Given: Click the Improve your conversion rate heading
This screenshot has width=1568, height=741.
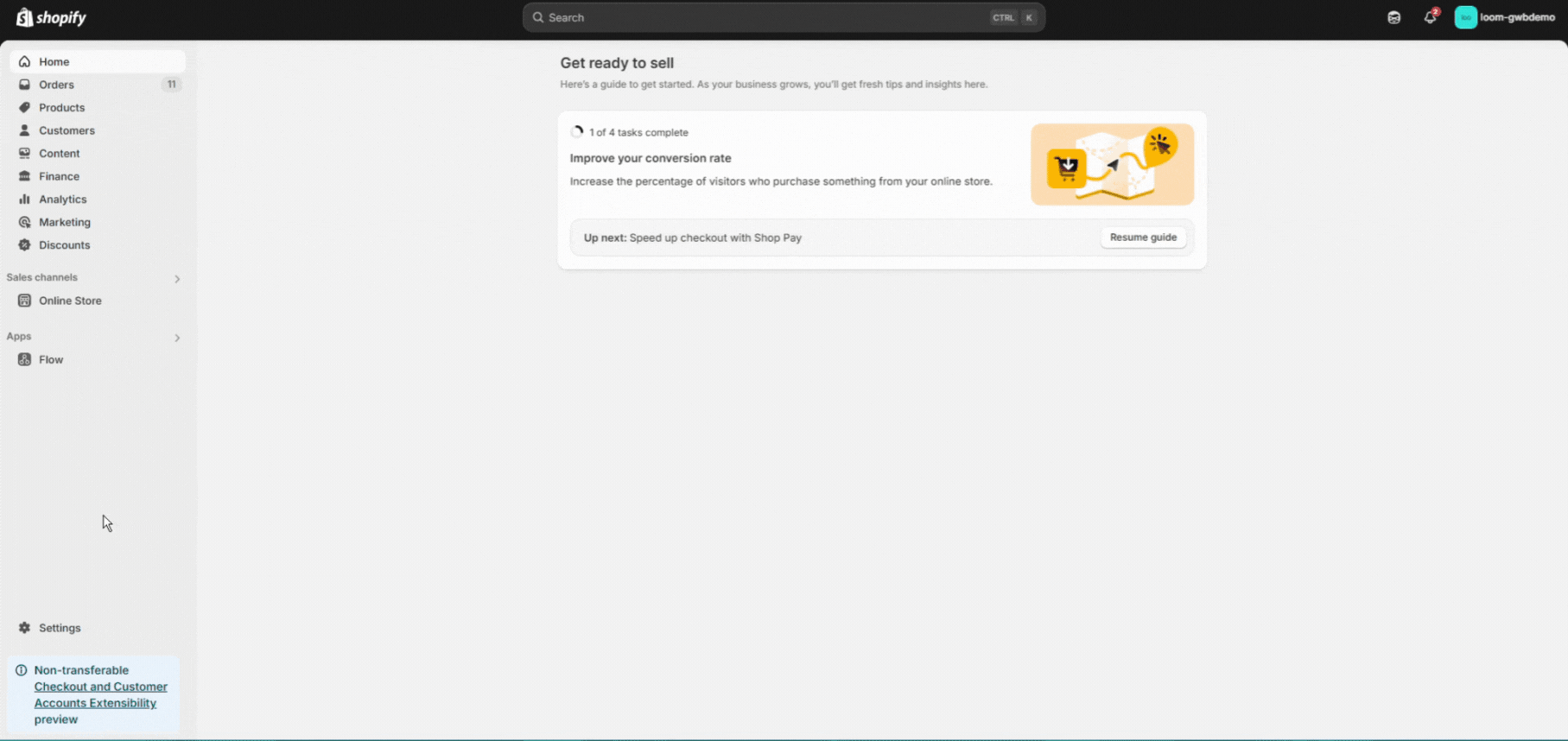Looking at the screenshot, I should [x=651, y=158].
